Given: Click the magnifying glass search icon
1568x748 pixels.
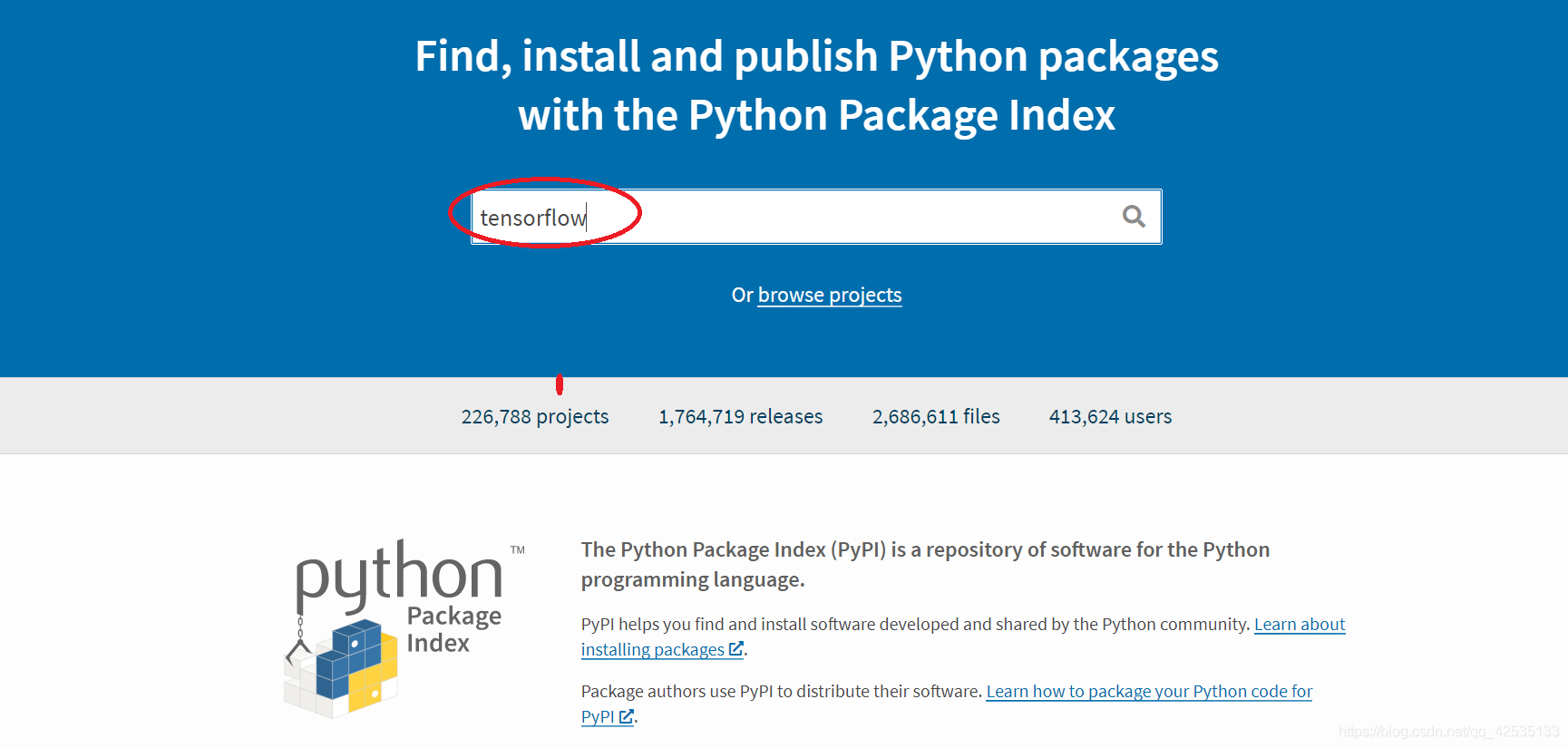Looking at the screenshot, I should click(1134, 217).
